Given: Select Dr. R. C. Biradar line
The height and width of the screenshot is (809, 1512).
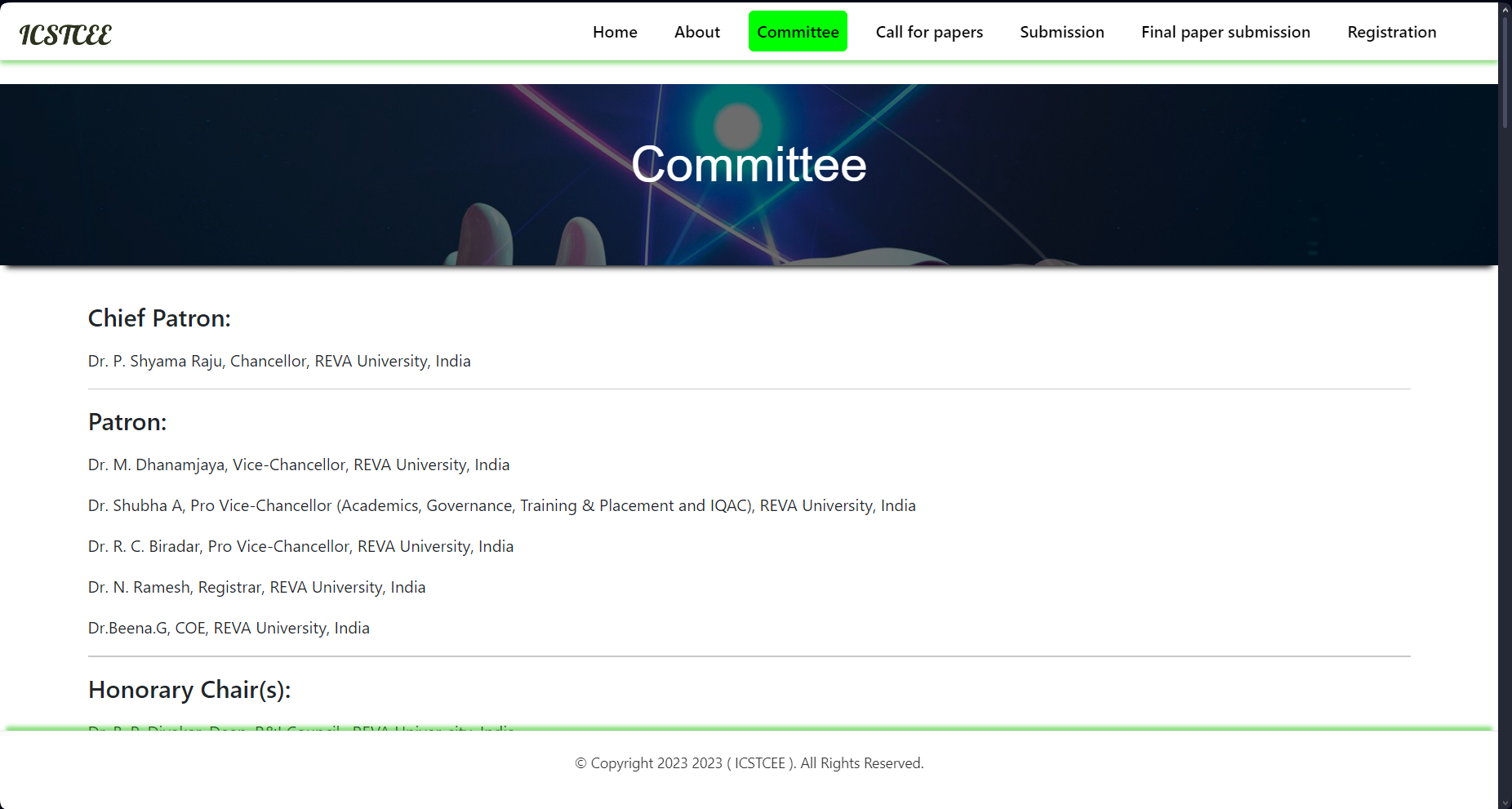Looking at the screenshot, I should (x=300, y=546).
